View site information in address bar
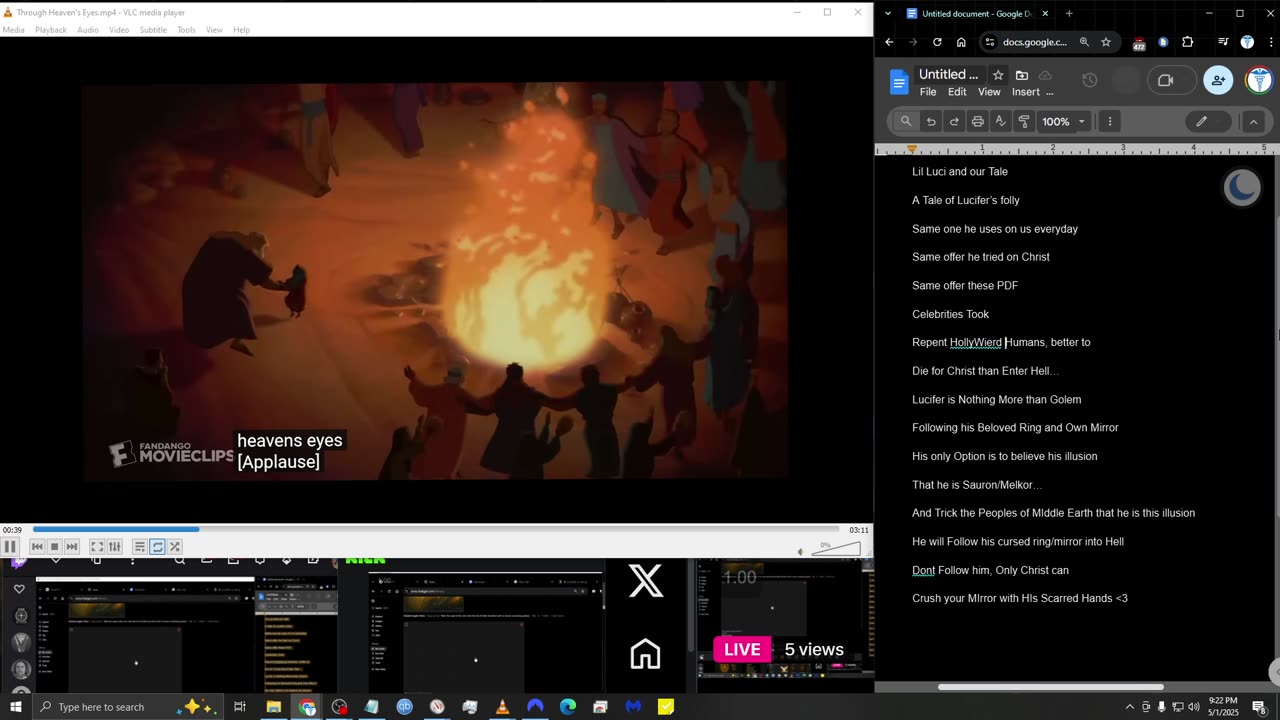This screenshot has height=720, width=1280. [989, 42]
